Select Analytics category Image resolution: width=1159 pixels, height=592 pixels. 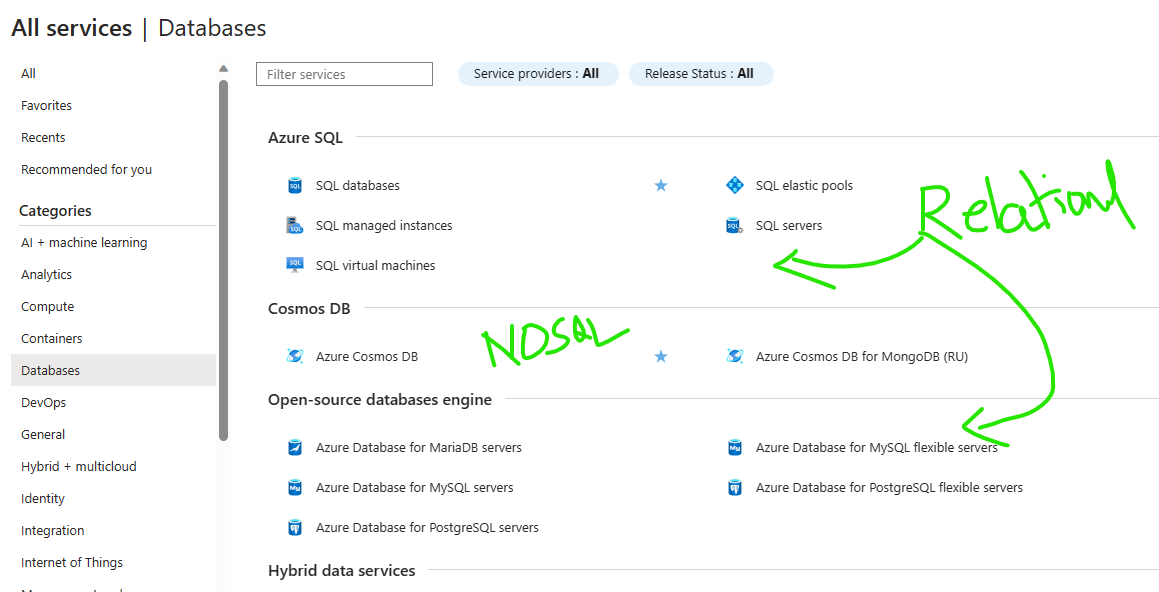click(47, 274)
